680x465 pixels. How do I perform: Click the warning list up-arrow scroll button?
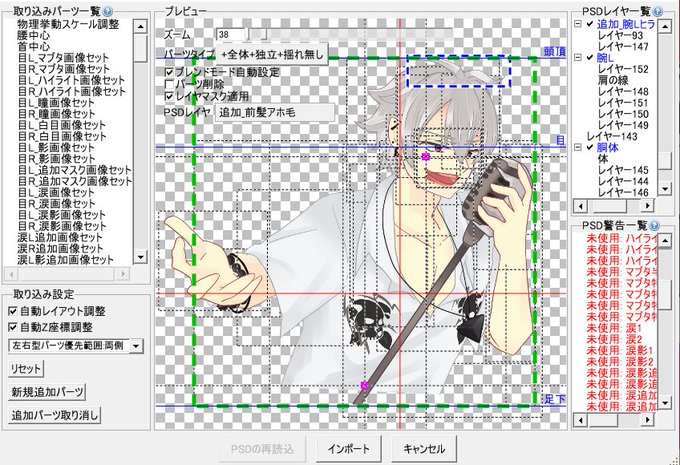pyautogui.click(x=665, y=240)
